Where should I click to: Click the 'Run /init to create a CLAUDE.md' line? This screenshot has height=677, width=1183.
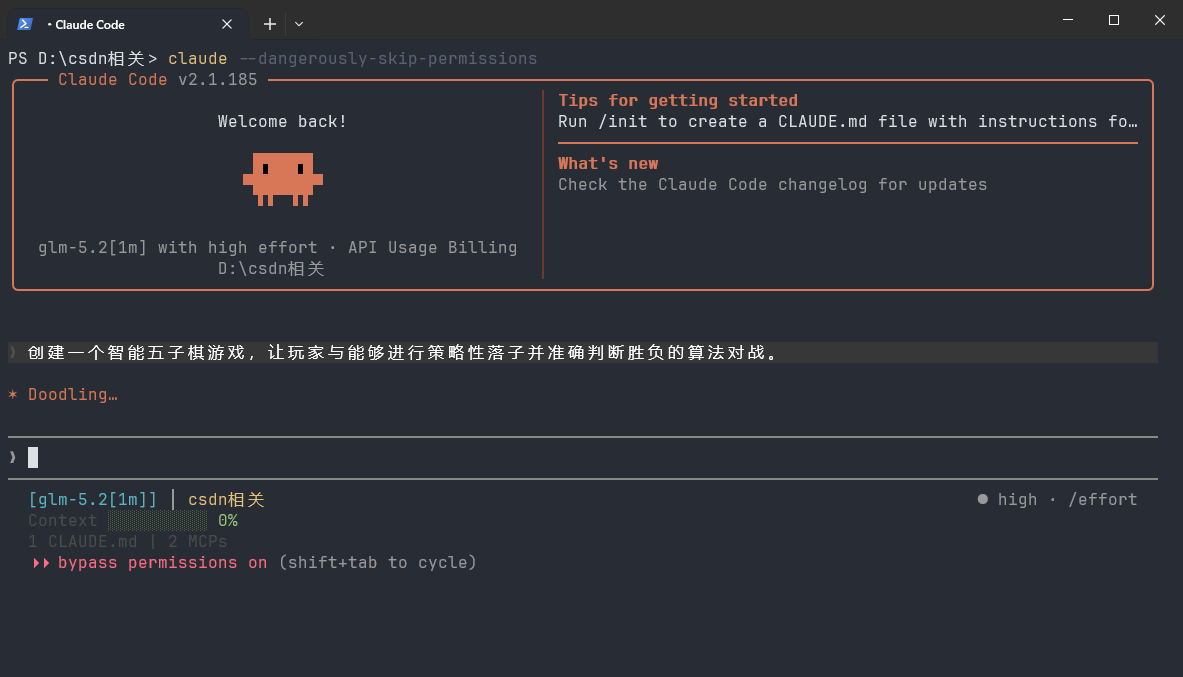[847, 122]
